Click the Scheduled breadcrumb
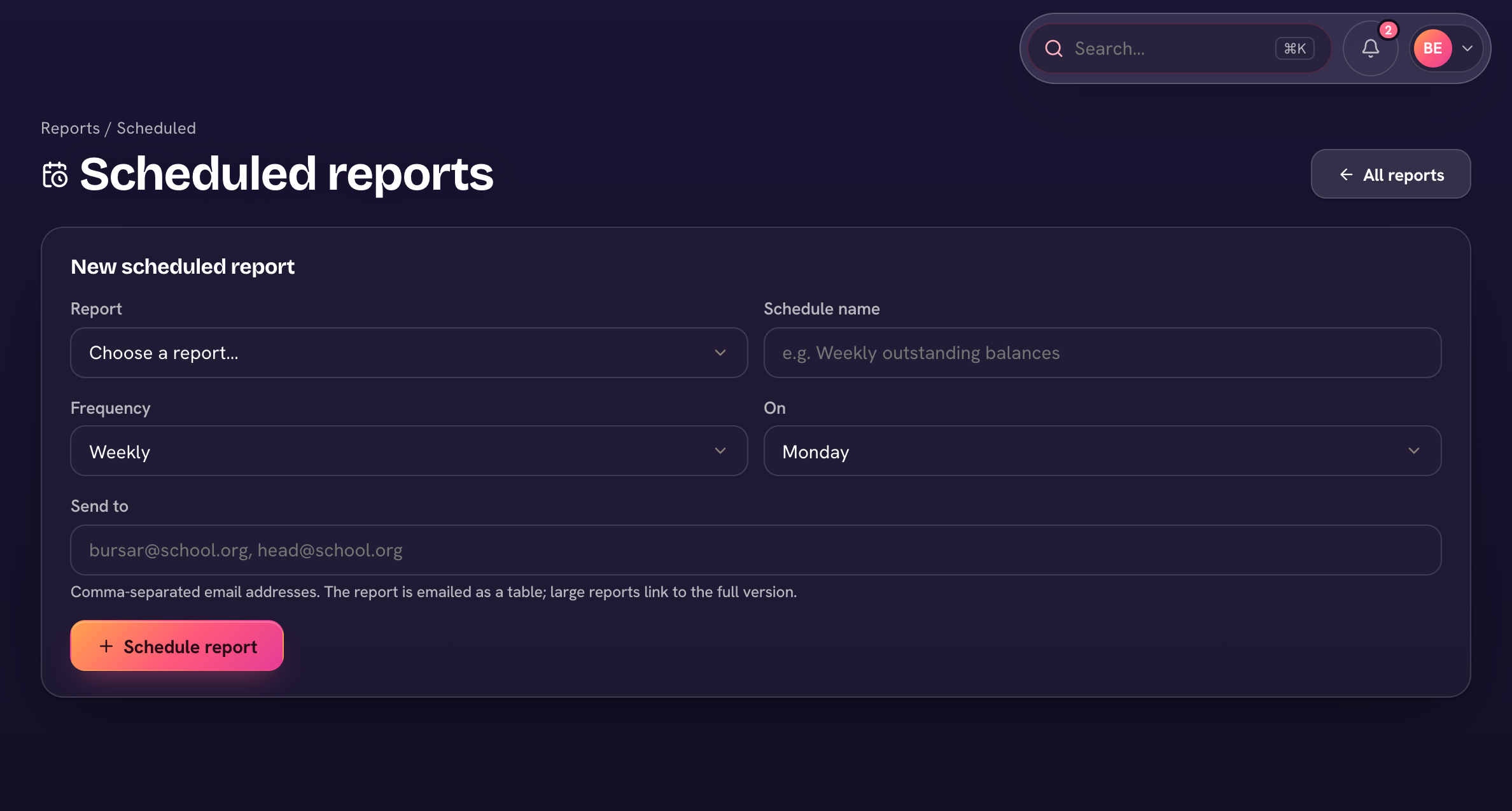 (x=156, y=128)
